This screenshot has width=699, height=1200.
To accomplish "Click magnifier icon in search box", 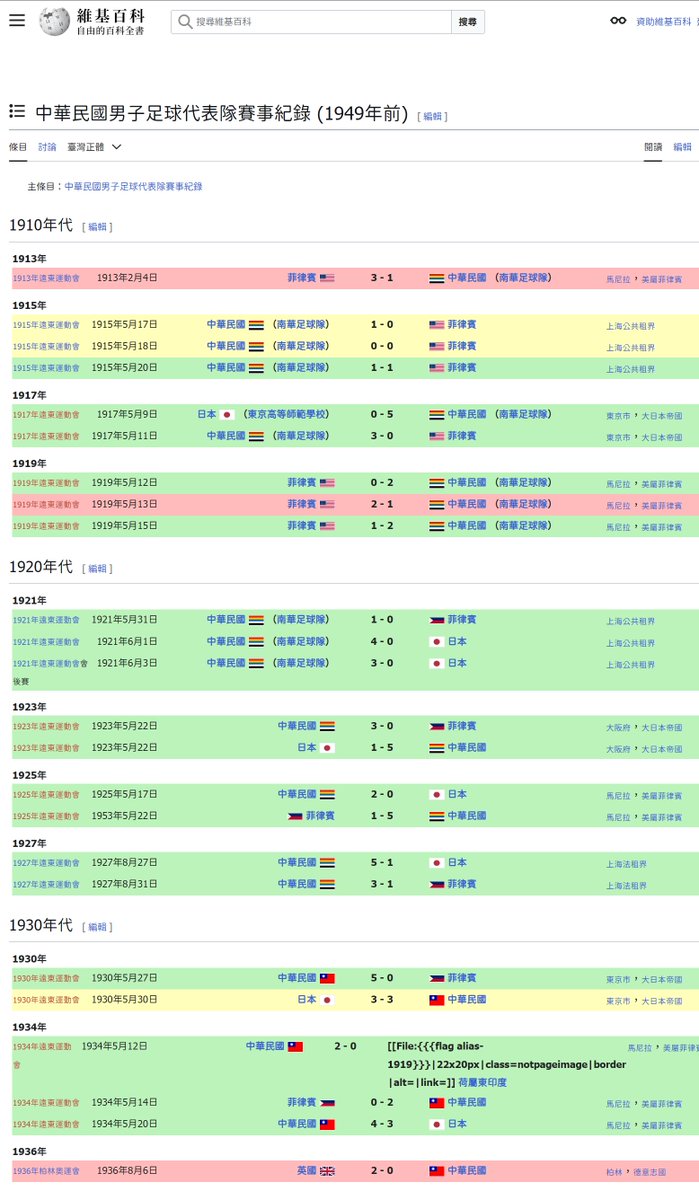I will point(185,21).
